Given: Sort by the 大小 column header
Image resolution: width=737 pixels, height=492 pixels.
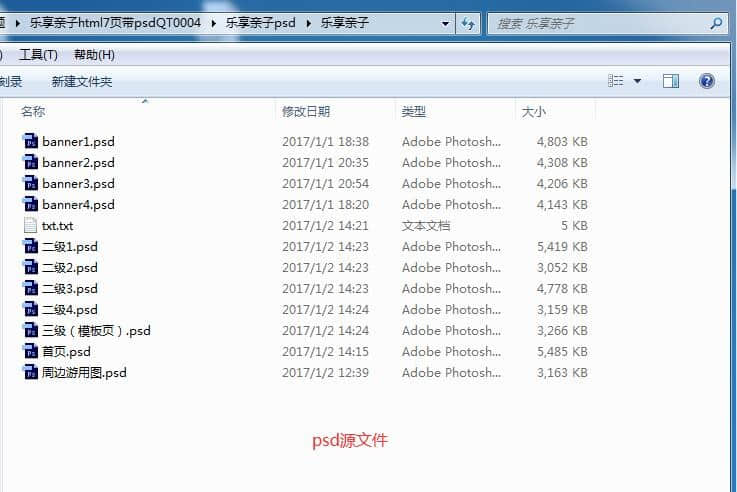Looking at the screenshot, I should pyautogui.click(x=534, y=112).
